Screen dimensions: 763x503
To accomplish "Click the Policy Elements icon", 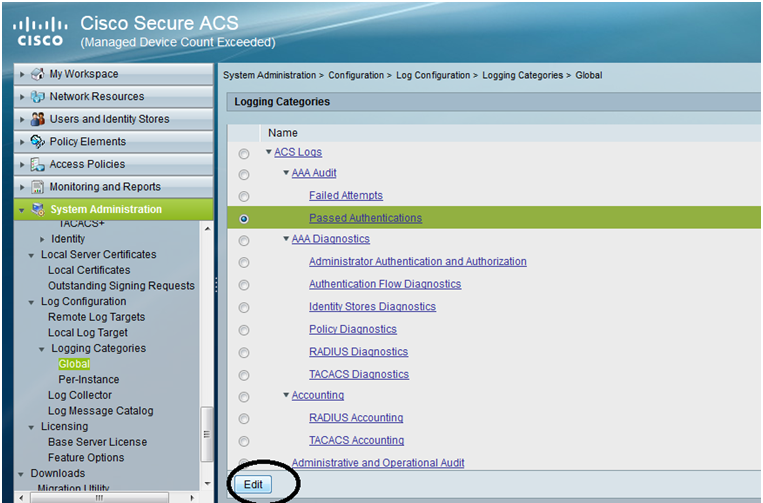I will pos(37,142).
